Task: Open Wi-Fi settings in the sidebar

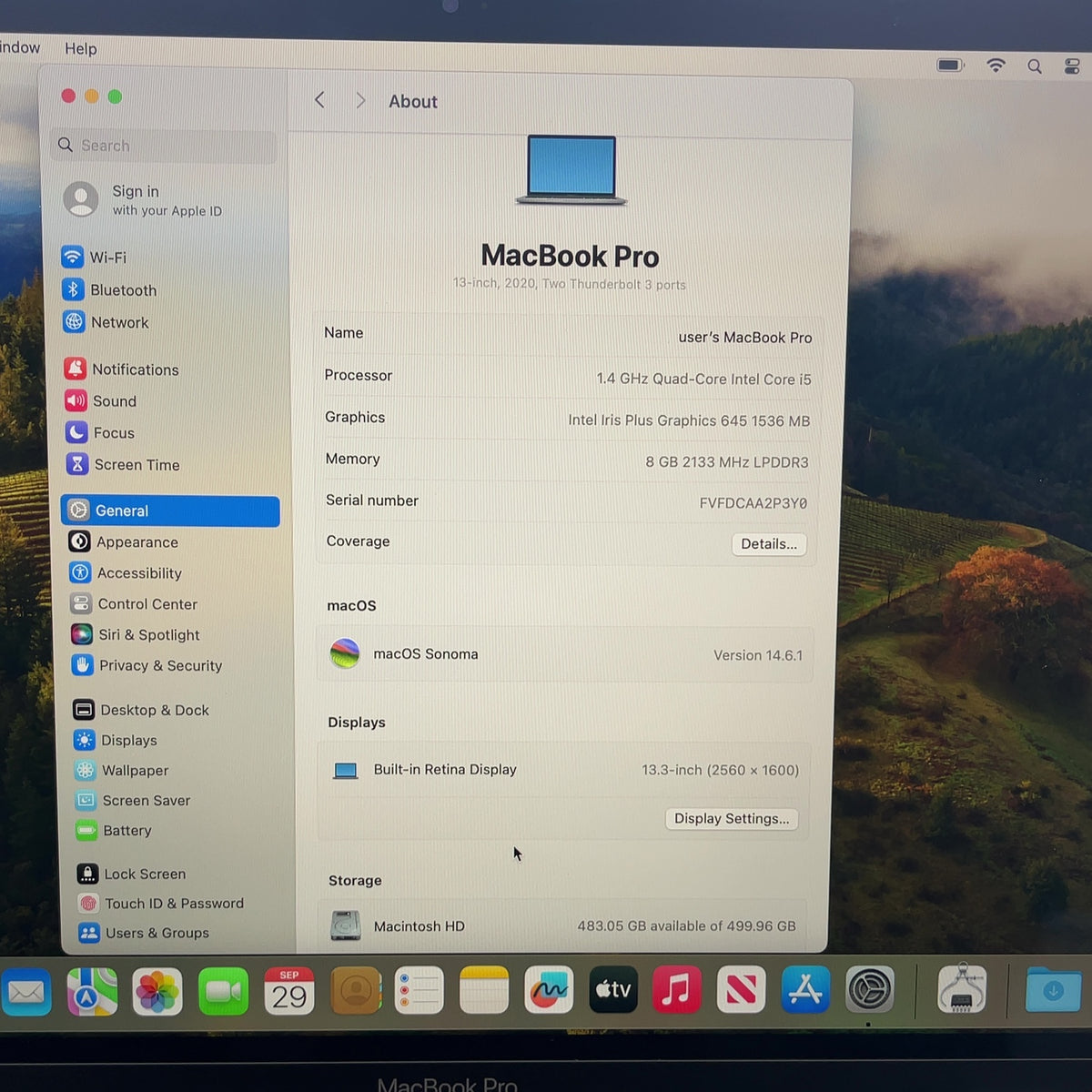Action: (x=95, y=258)
